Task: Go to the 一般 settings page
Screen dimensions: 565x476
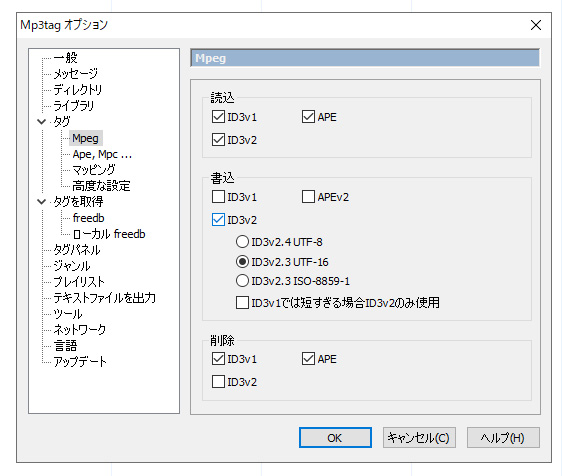Action: (x=65, y=58)
